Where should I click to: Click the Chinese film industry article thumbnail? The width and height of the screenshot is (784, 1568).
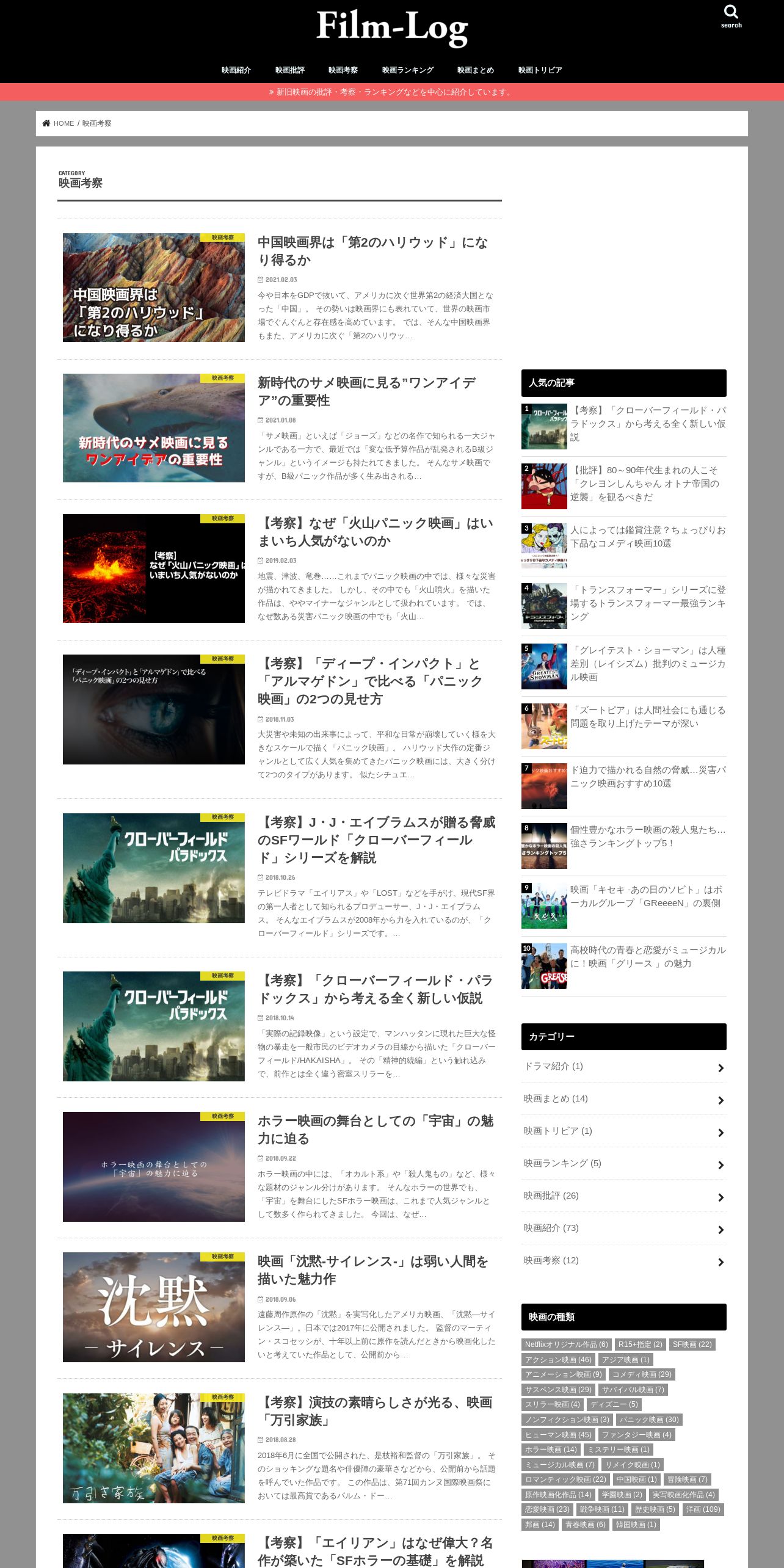click(154, 288)
